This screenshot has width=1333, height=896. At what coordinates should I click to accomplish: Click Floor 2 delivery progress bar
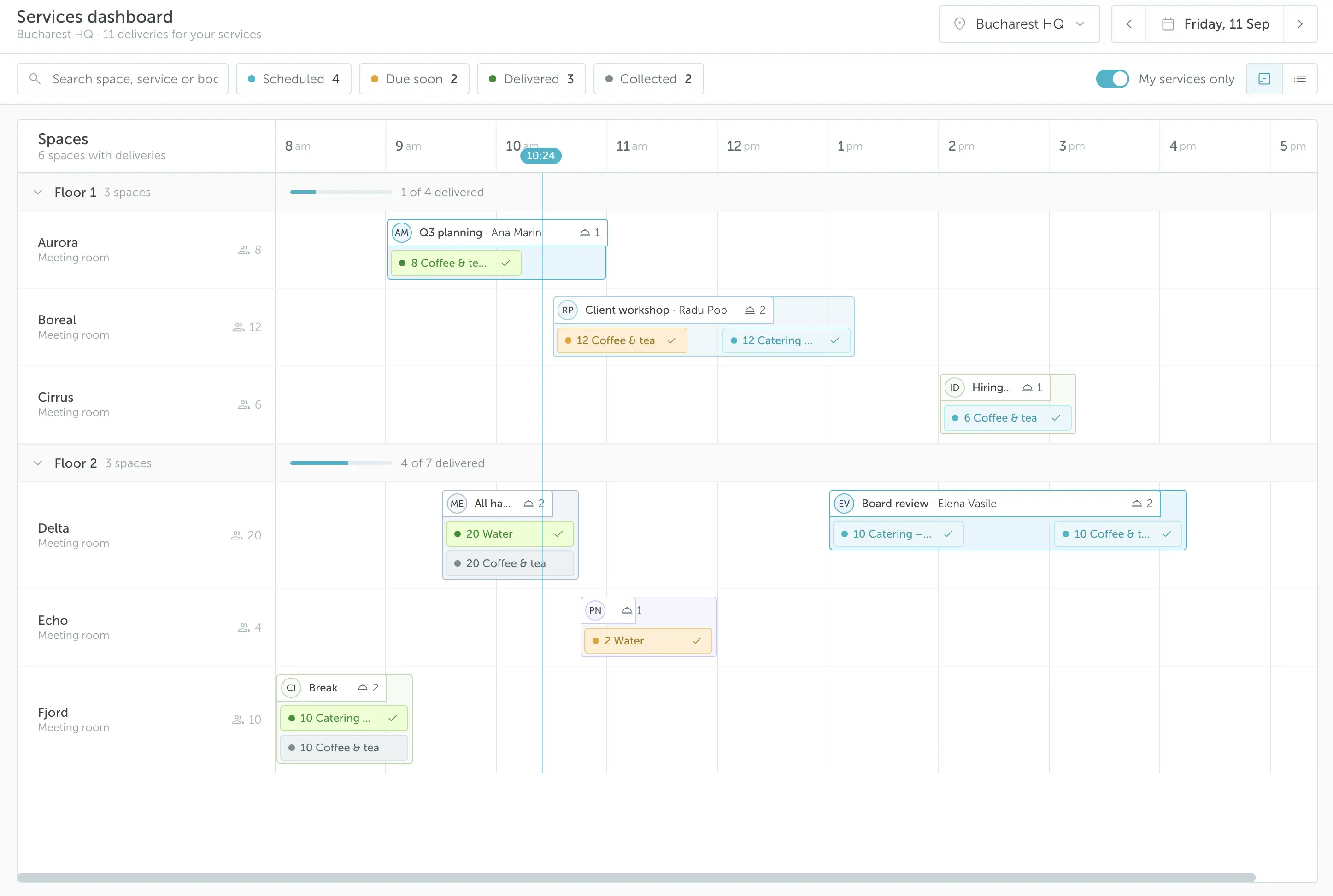(341, 463)
